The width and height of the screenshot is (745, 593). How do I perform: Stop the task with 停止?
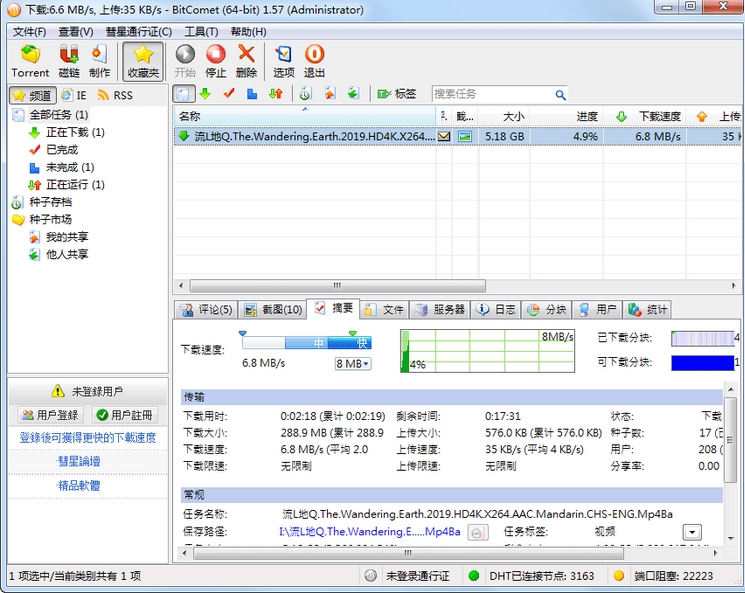pos(216,61)
